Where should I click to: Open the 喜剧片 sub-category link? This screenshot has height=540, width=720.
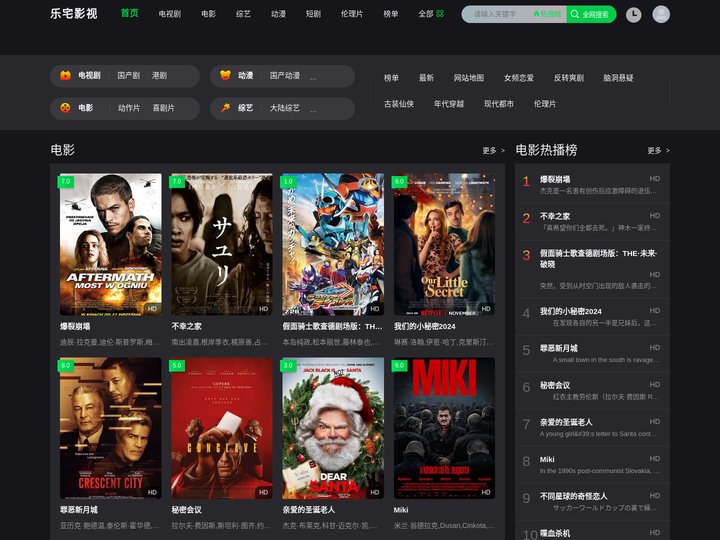pyautogui.click(x=163, y=108)
